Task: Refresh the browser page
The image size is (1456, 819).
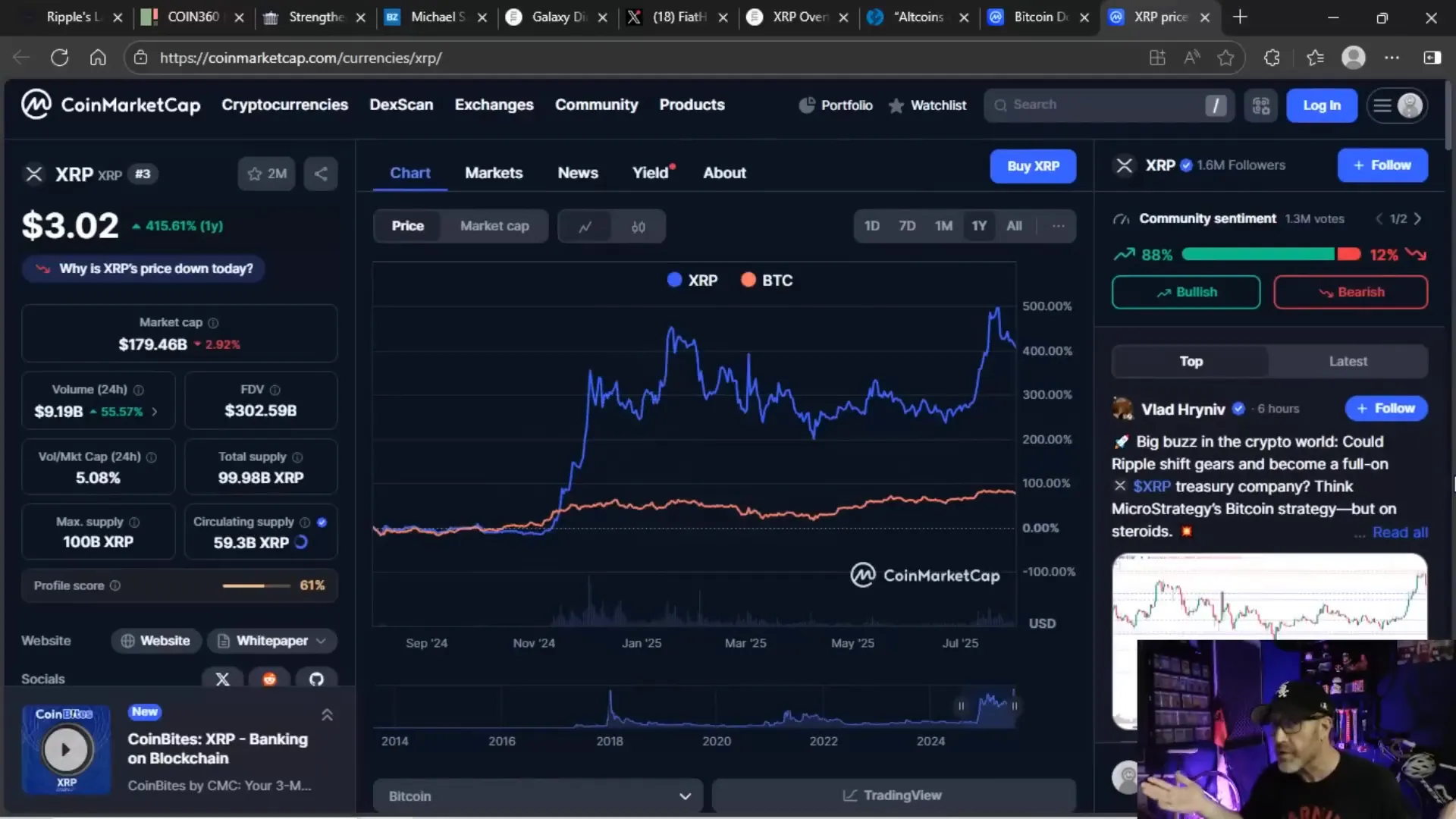Action: click(59, 58)
